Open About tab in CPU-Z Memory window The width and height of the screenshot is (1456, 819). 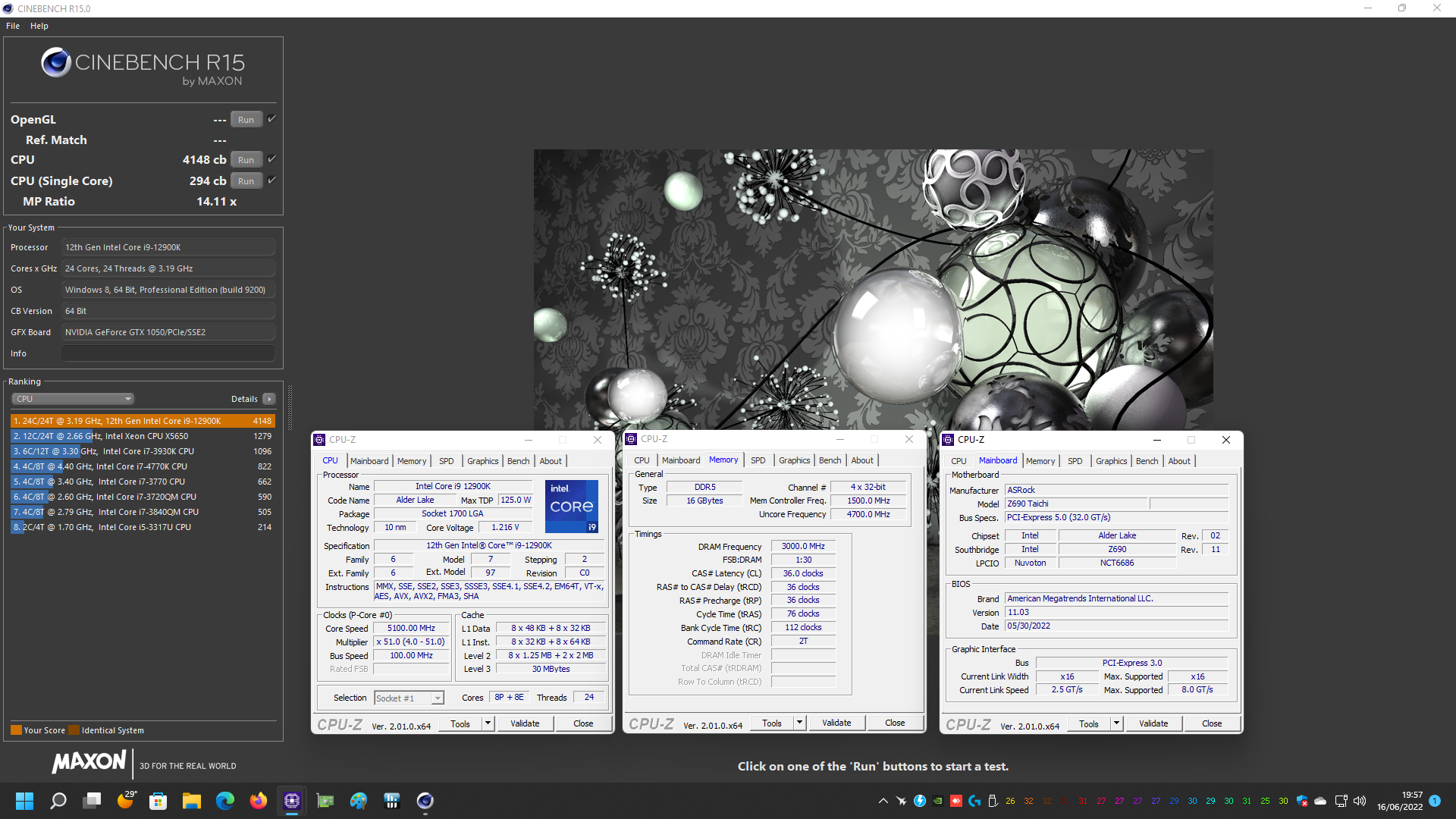(862, 460)
